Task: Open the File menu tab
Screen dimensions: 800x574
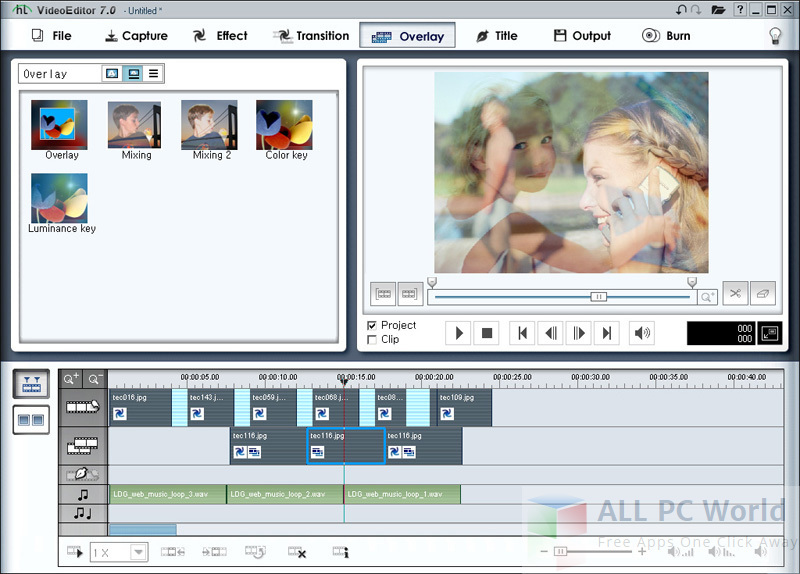Action: 52,36
